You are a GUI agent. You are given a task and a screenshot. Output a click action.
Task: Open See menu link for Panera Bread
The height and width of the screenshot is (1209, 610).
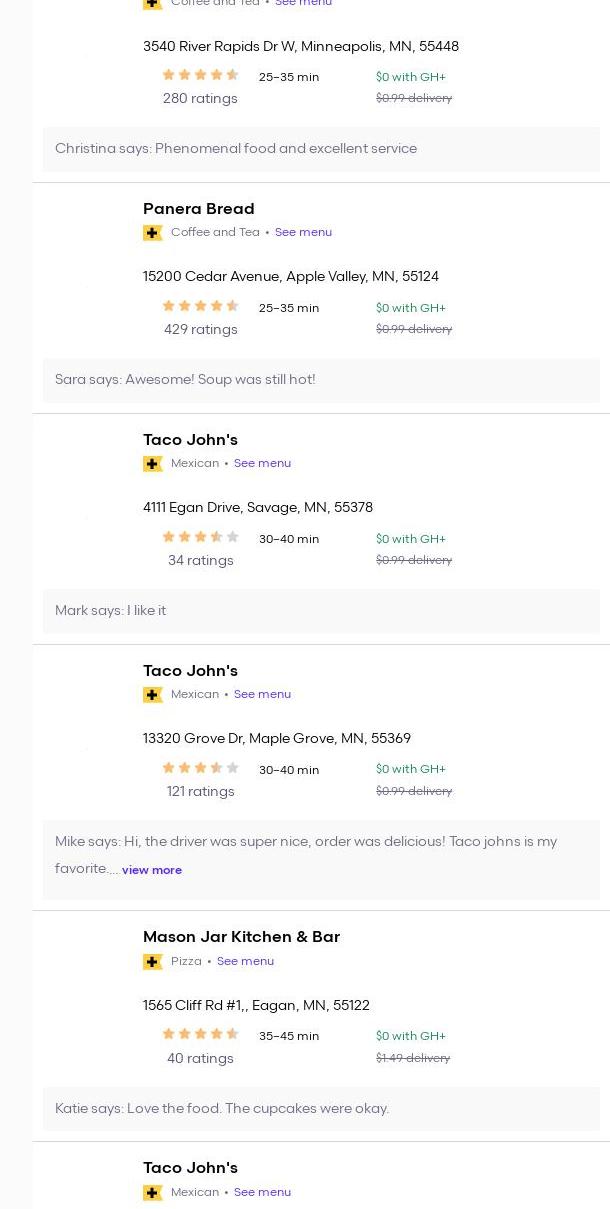coord(303,233)
